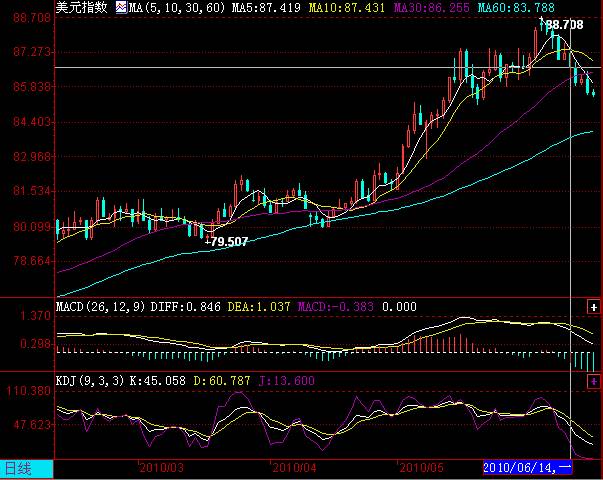Click the DIFF:0.846 reading
603x480 pixels.
[185, 307]
